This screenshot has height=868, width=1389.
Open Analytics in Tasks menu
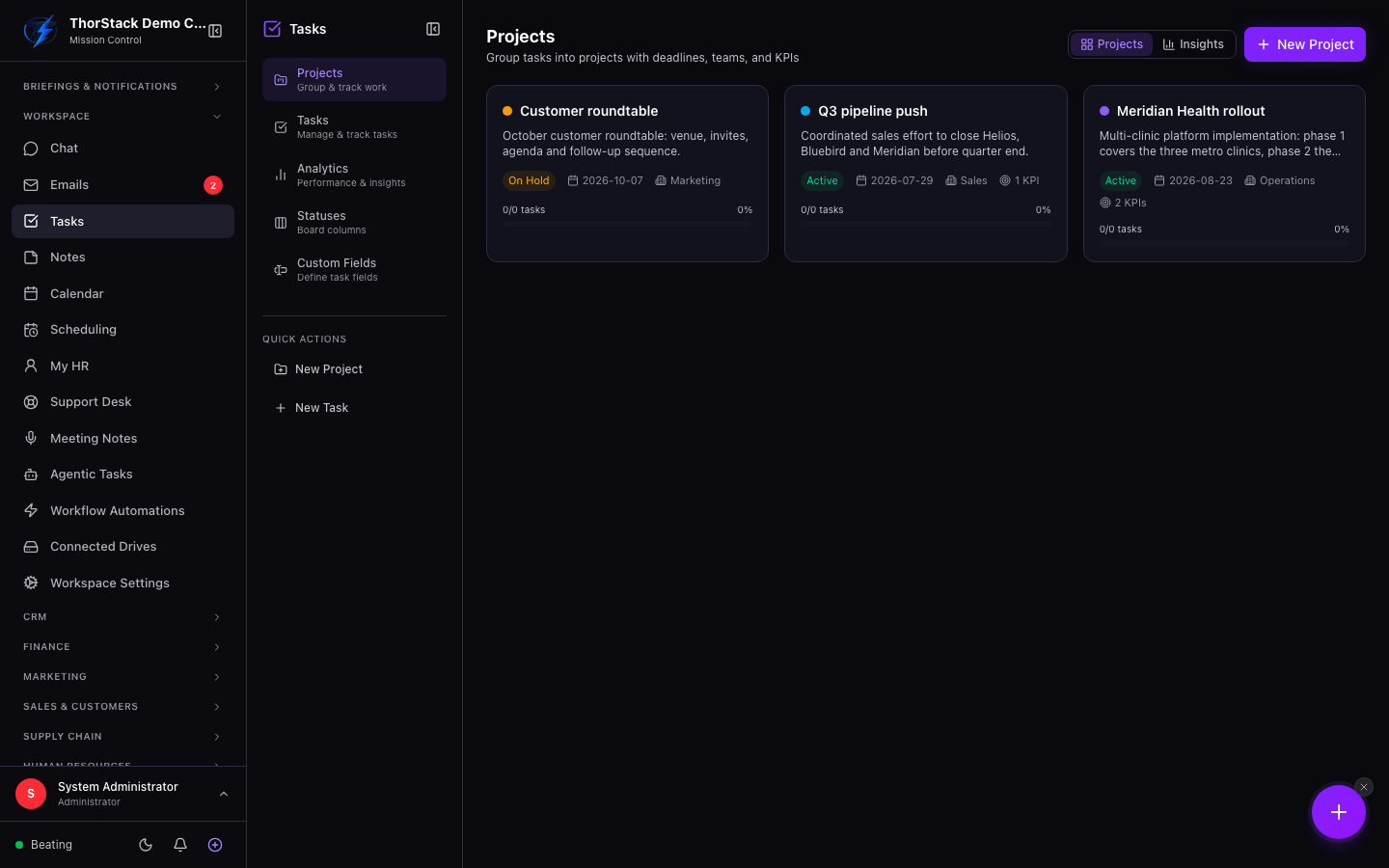(x=354, y=175)
